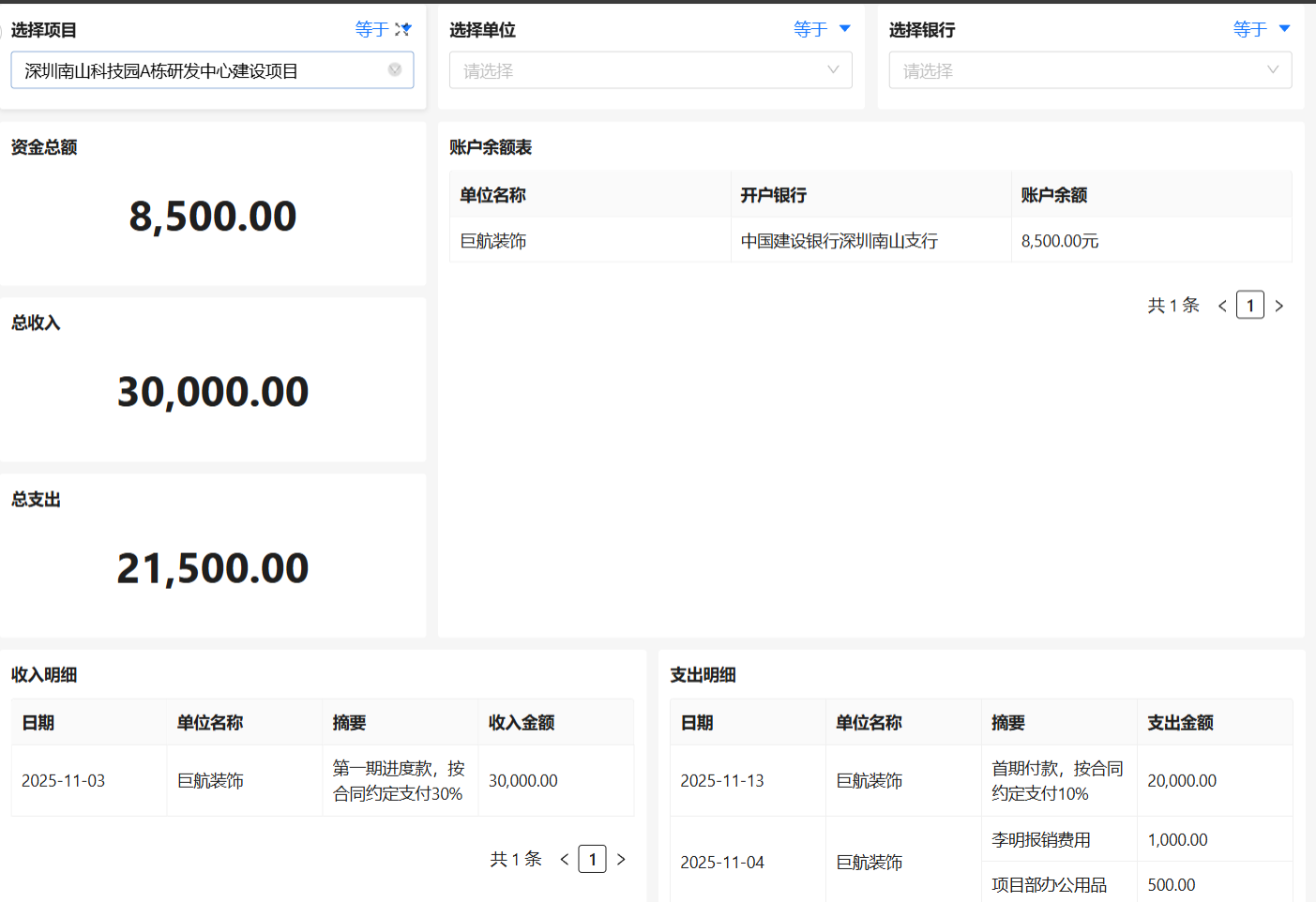Select the 8,500.00元 balance cell
Screen dimensions: 1316x902
point(1152,241)
